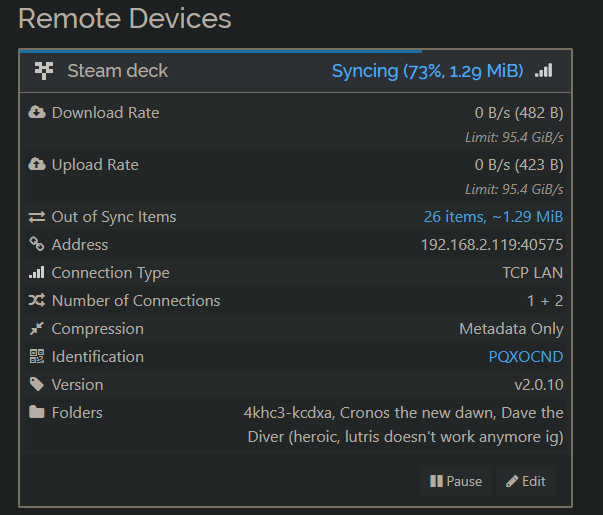Click the Identification QR code icon
Image resolution: width=603 pixels, height=515 pixels.
[37, 357]
